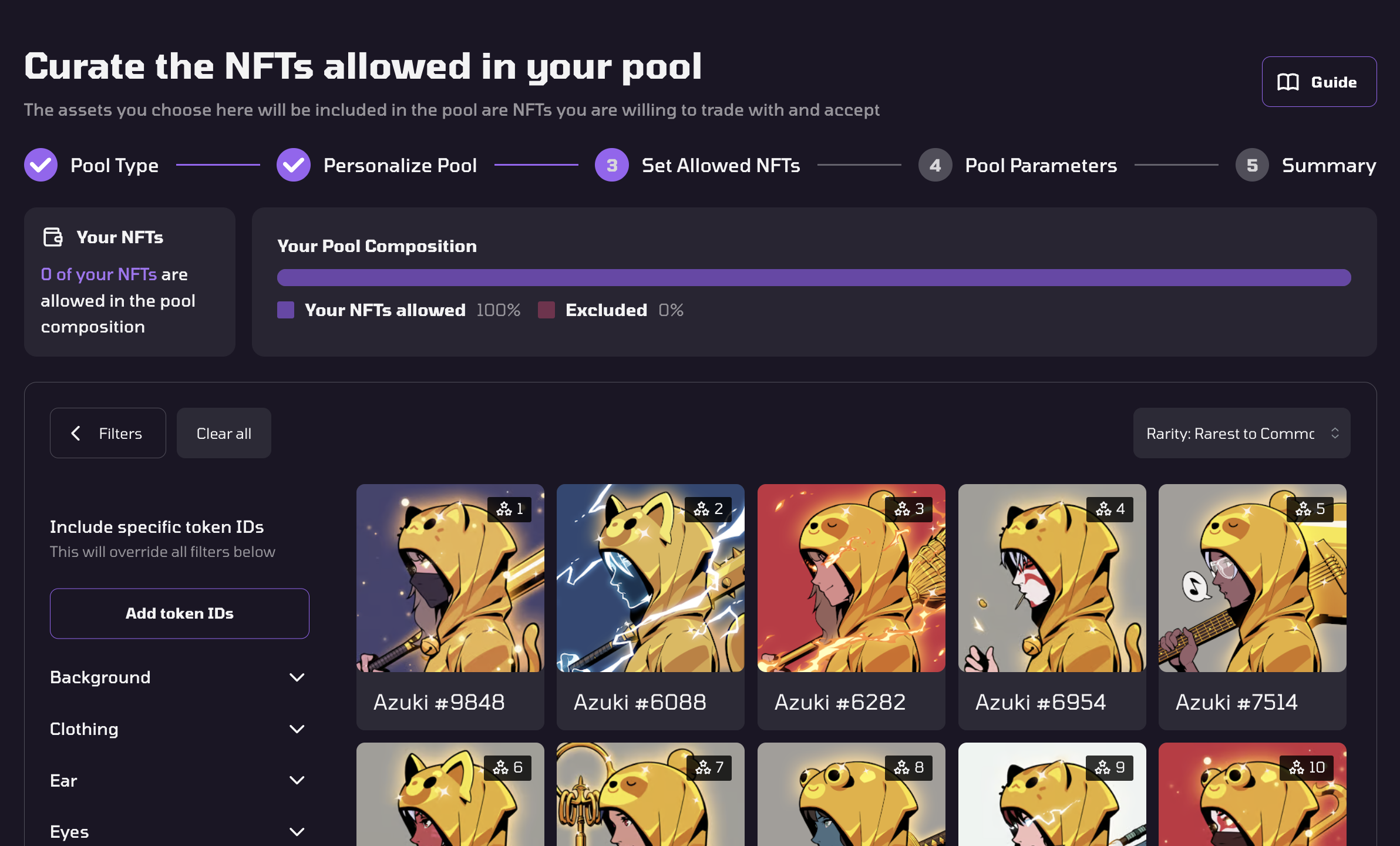
Task: Click the Pool Type checkmark step icon
Action: point(41,165)
